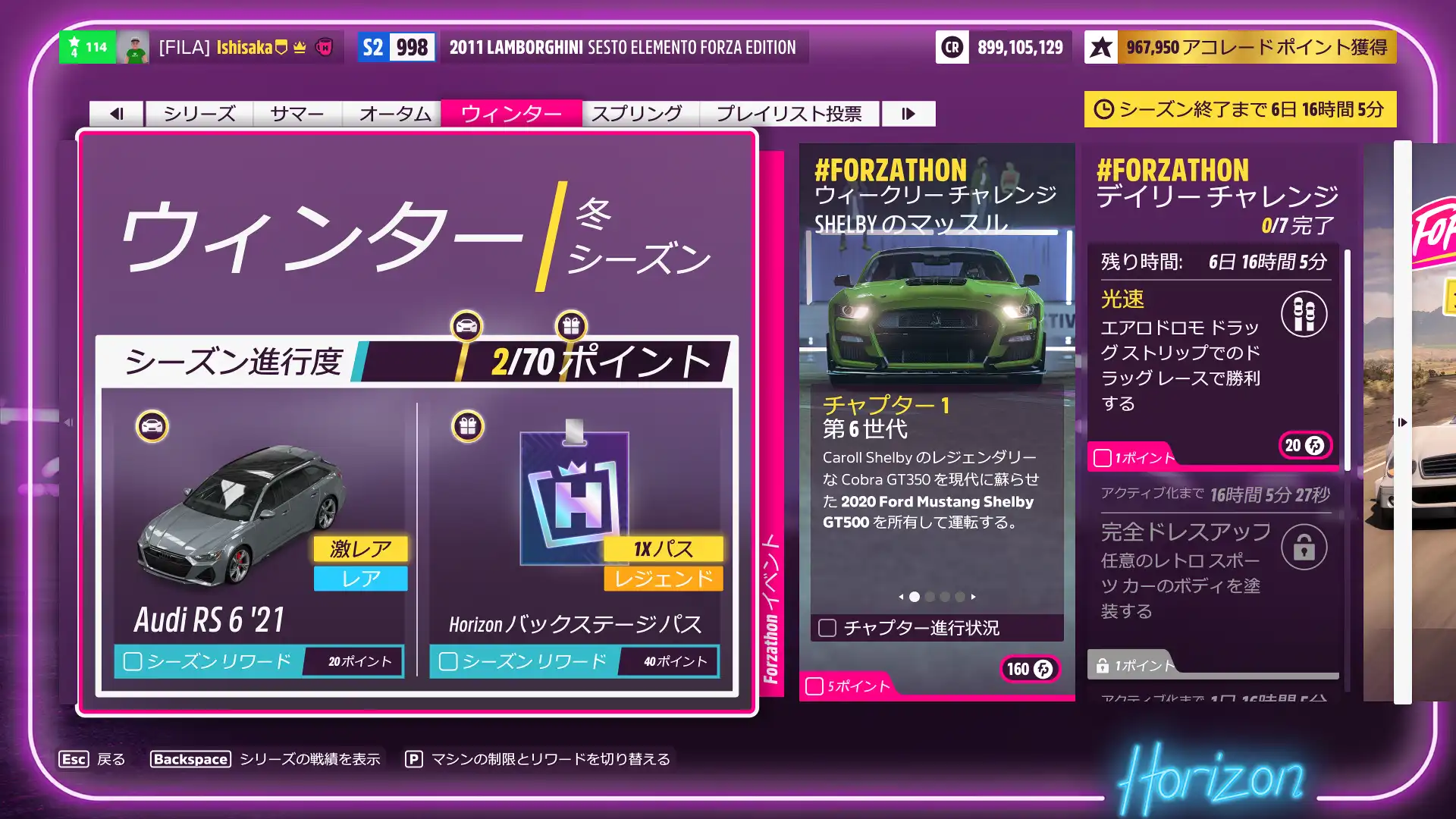Click the season progress bar 2/70
Image resolution: width=1456 pixels, height=819 pixels.
pyautogui.click(x=542, y=362)
